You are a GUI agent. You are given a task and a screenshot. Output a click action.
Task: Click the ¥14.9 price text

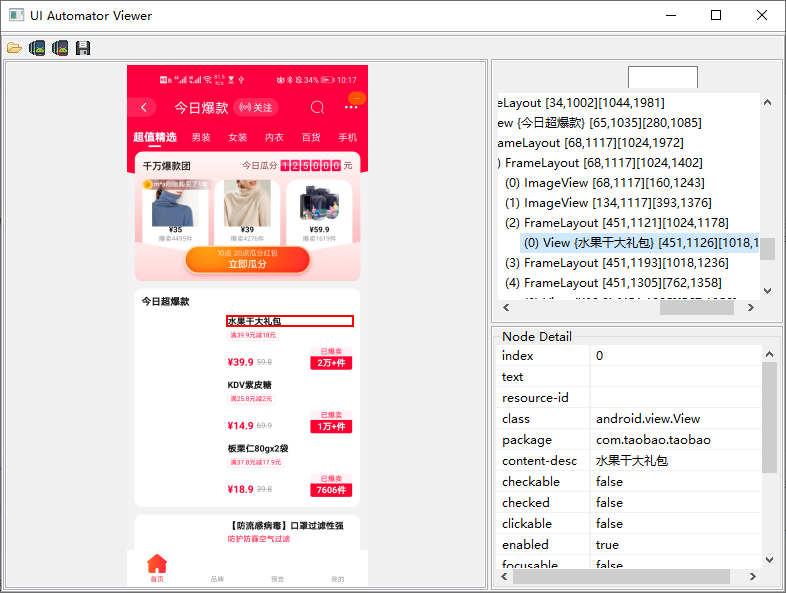click(241, 426)
